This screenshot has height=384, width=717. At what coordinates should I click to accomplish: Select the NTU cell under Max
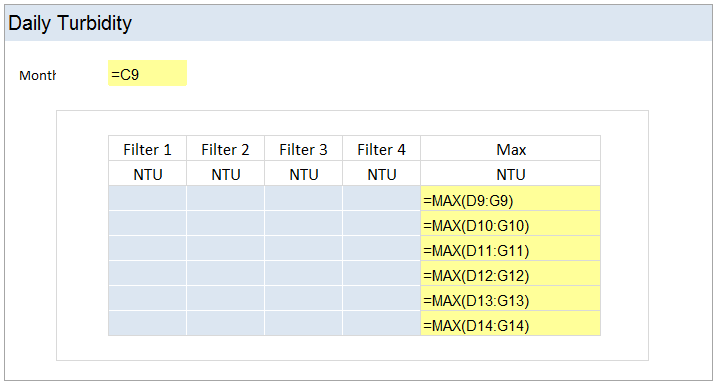click(x=511, y=173)
